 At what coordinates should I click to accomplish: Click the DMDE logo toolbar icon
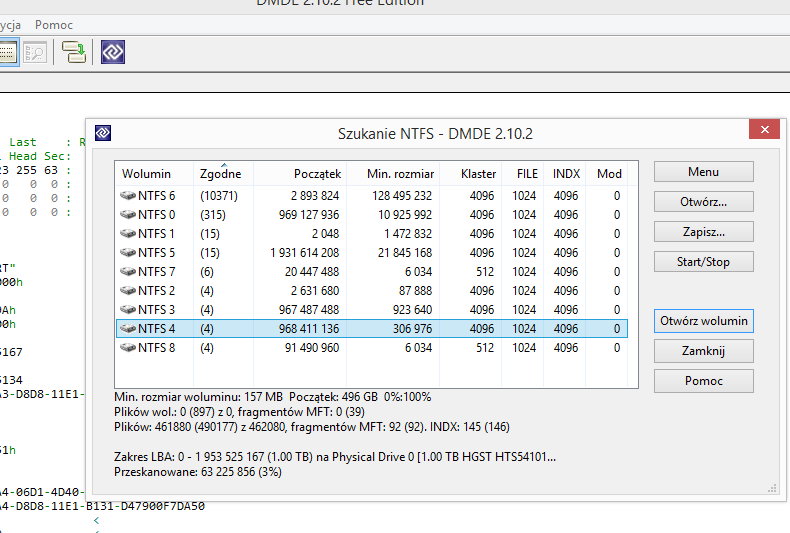click(112, 52)
